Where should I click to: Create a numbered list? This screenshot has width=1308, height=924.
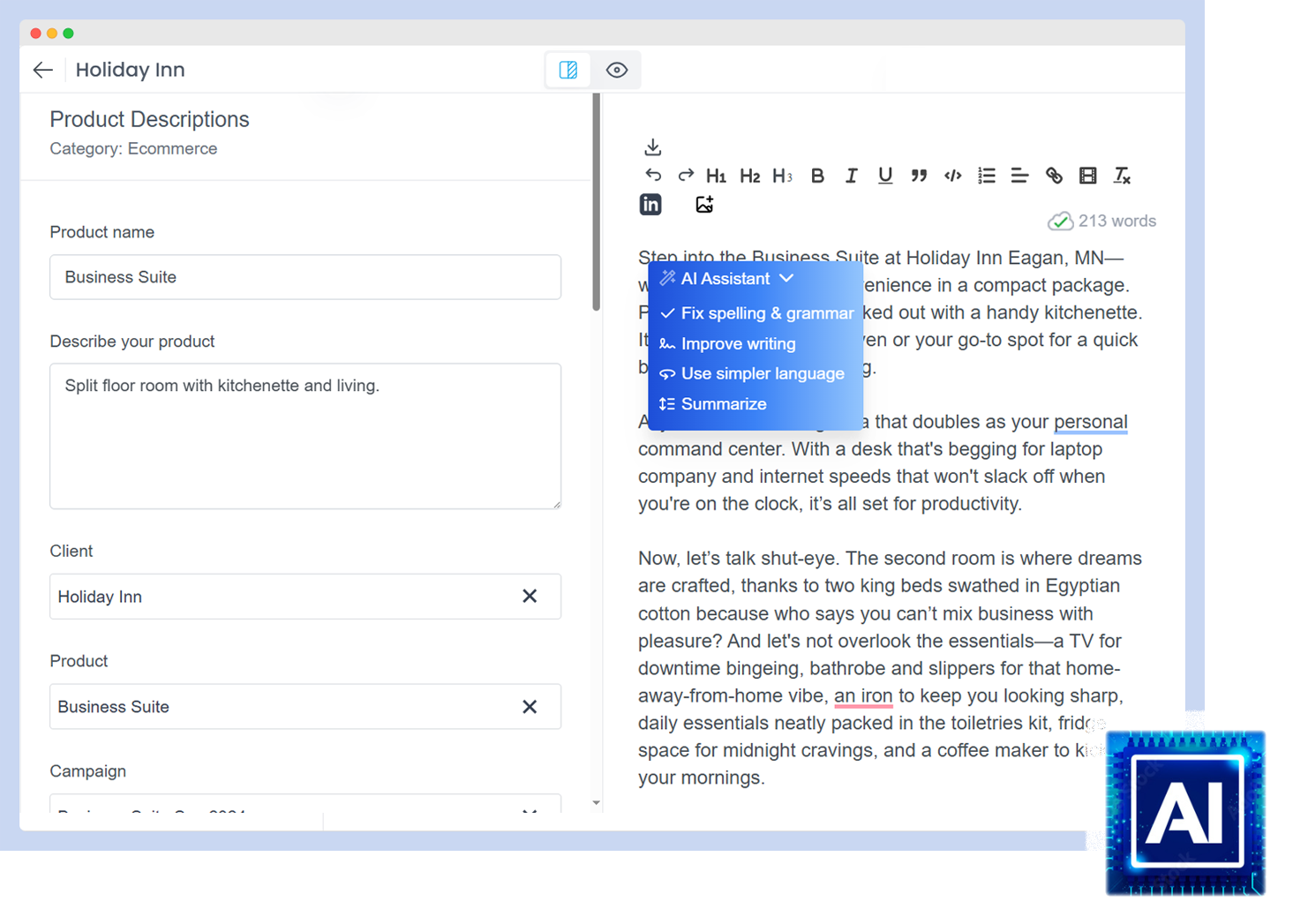point(987,176)
